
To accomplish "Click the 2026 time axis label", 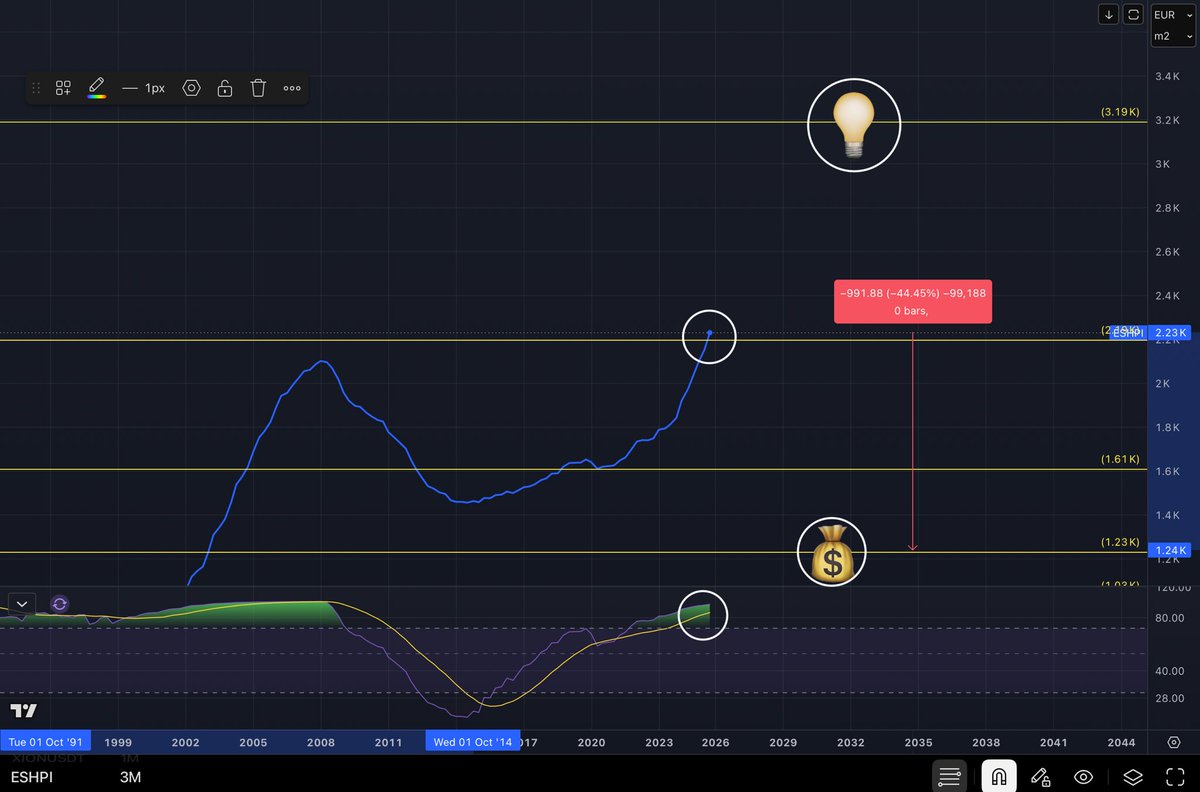I will click(x=715, y=743).
